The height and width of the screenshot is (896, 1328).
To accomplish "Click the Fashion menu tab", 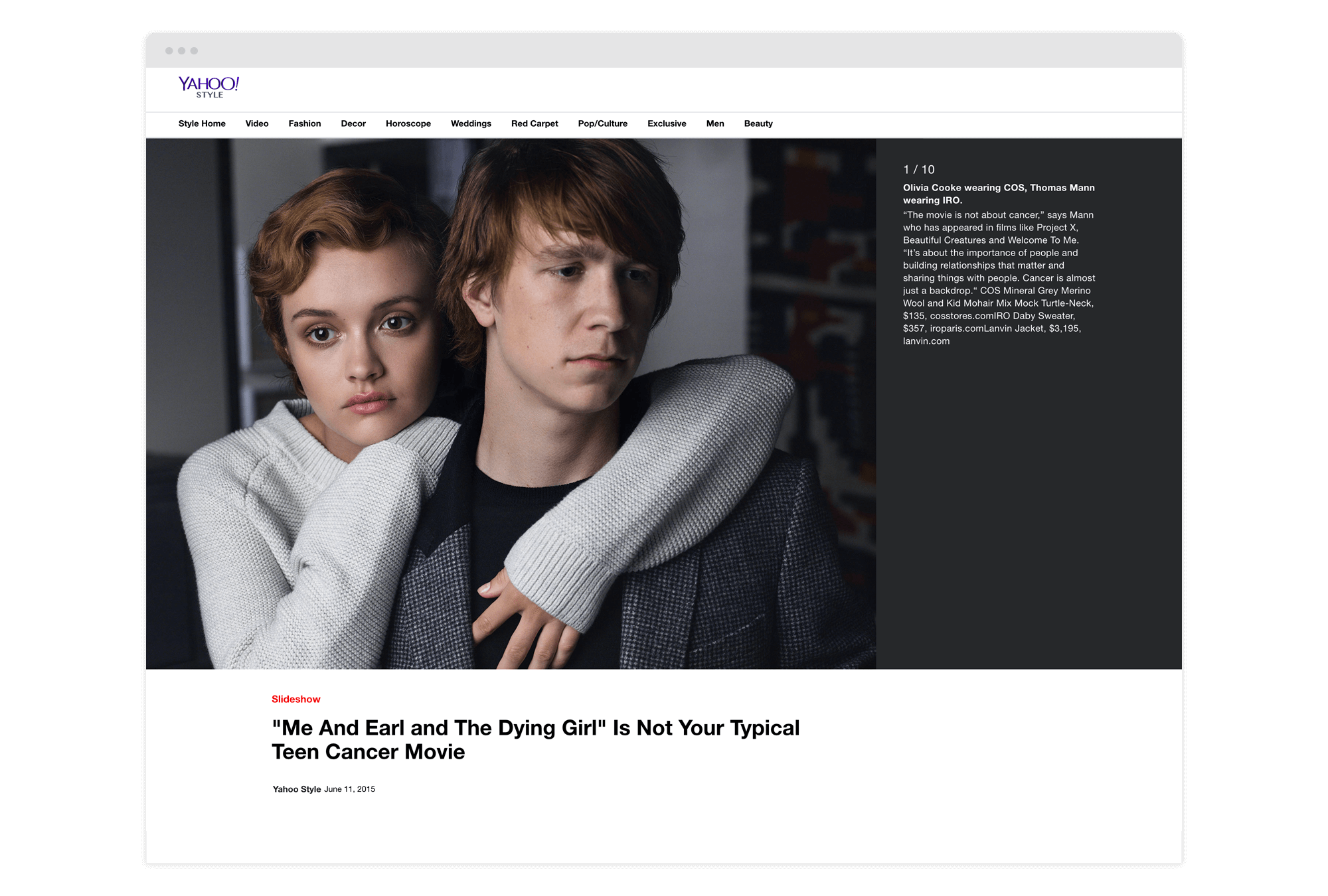I will point(304,123).
